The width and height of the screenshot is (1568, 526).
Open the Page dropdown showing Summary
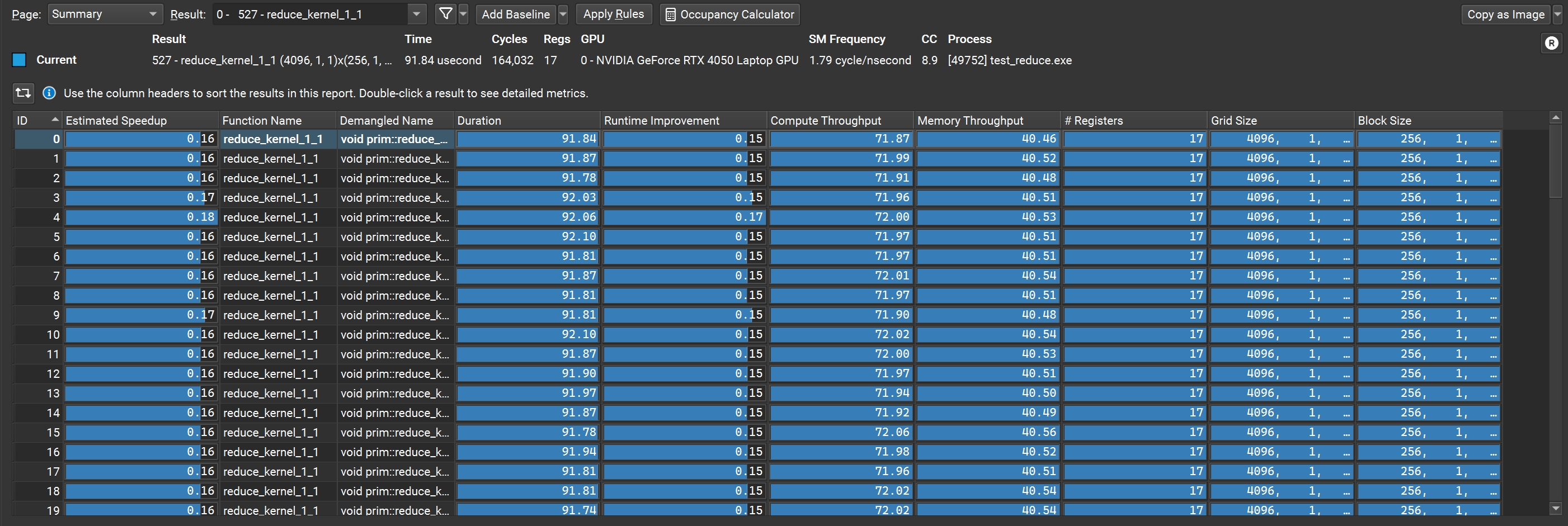(105, 14)
